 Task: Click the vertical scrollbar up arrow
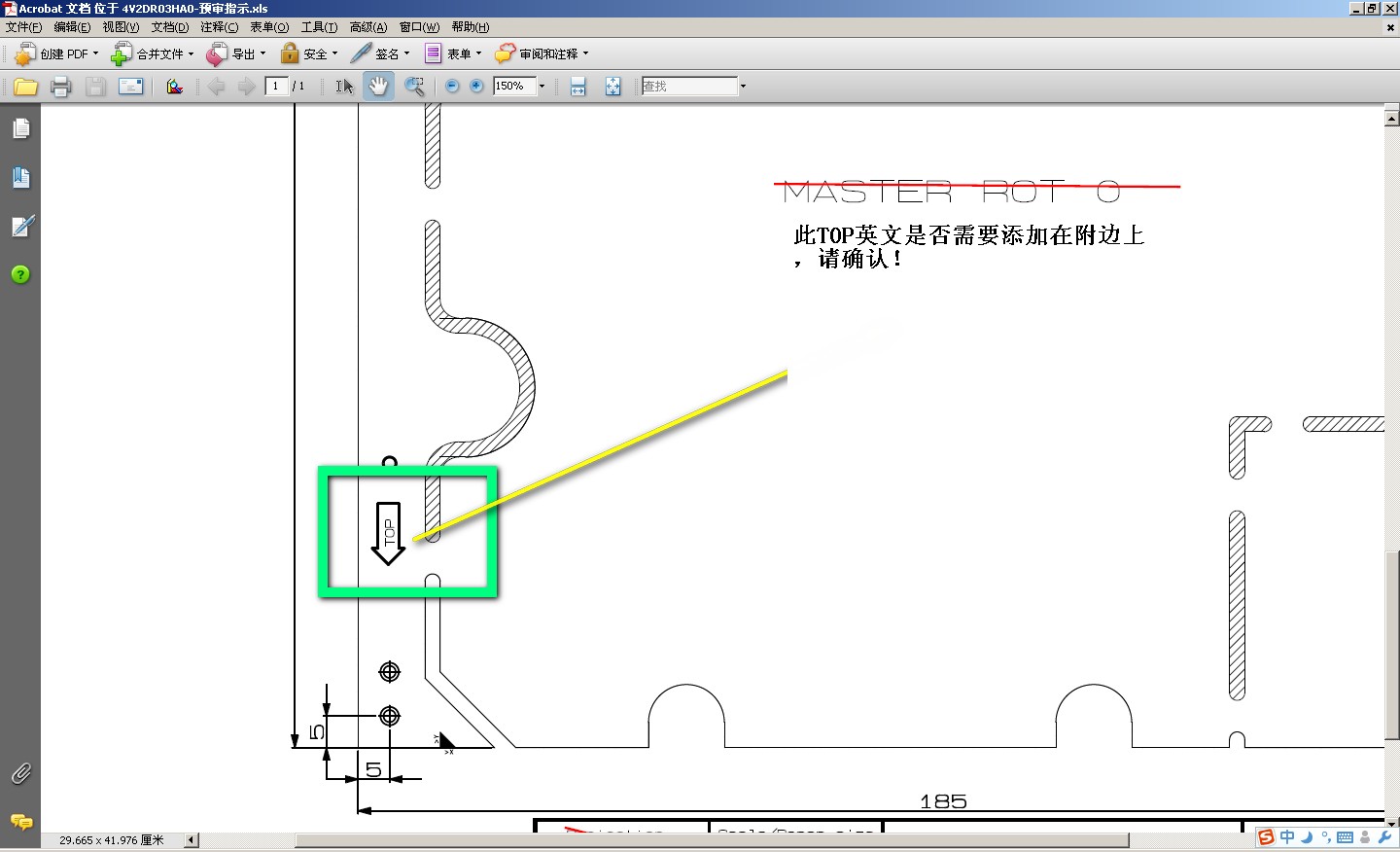[1391, 119]
